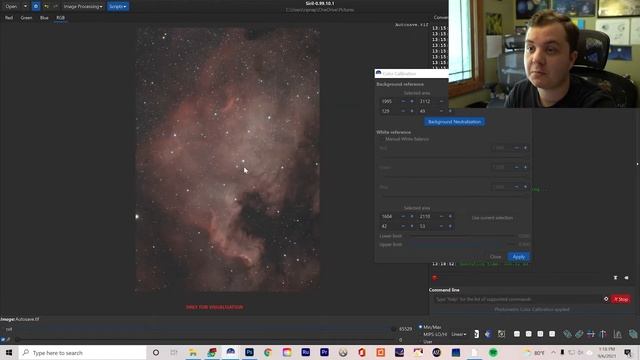The image size is (640, 360).
Task: Click the histogram icon in bottom toolbar
Action: [x=618, y=334]
